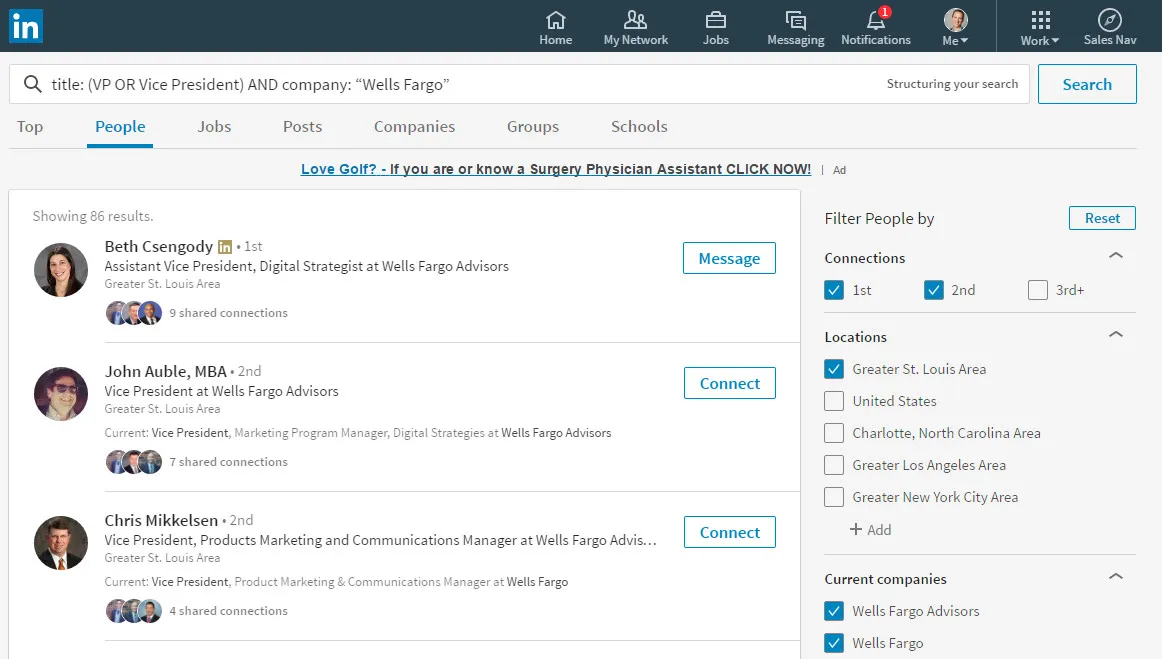
Task: Switch to the Companies tab
Action: tap(414, 127)
